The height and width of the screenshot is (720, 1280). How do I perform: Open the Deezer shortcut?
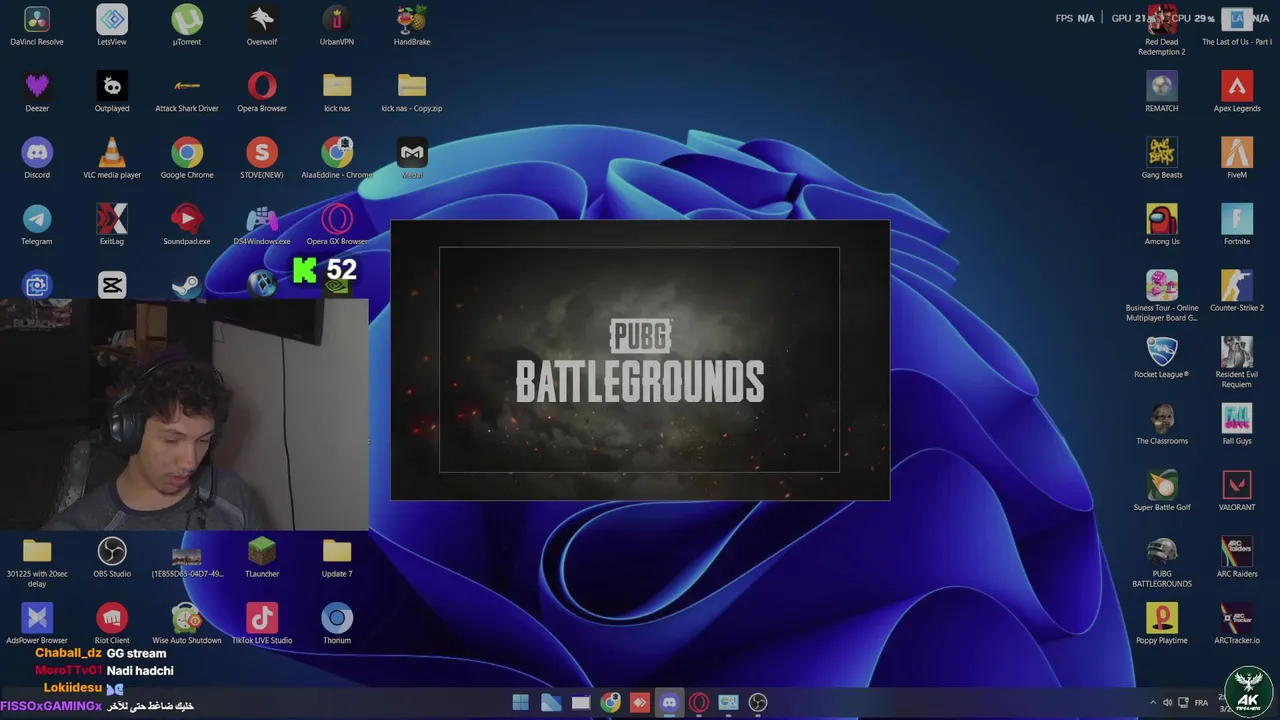point(37,92)
